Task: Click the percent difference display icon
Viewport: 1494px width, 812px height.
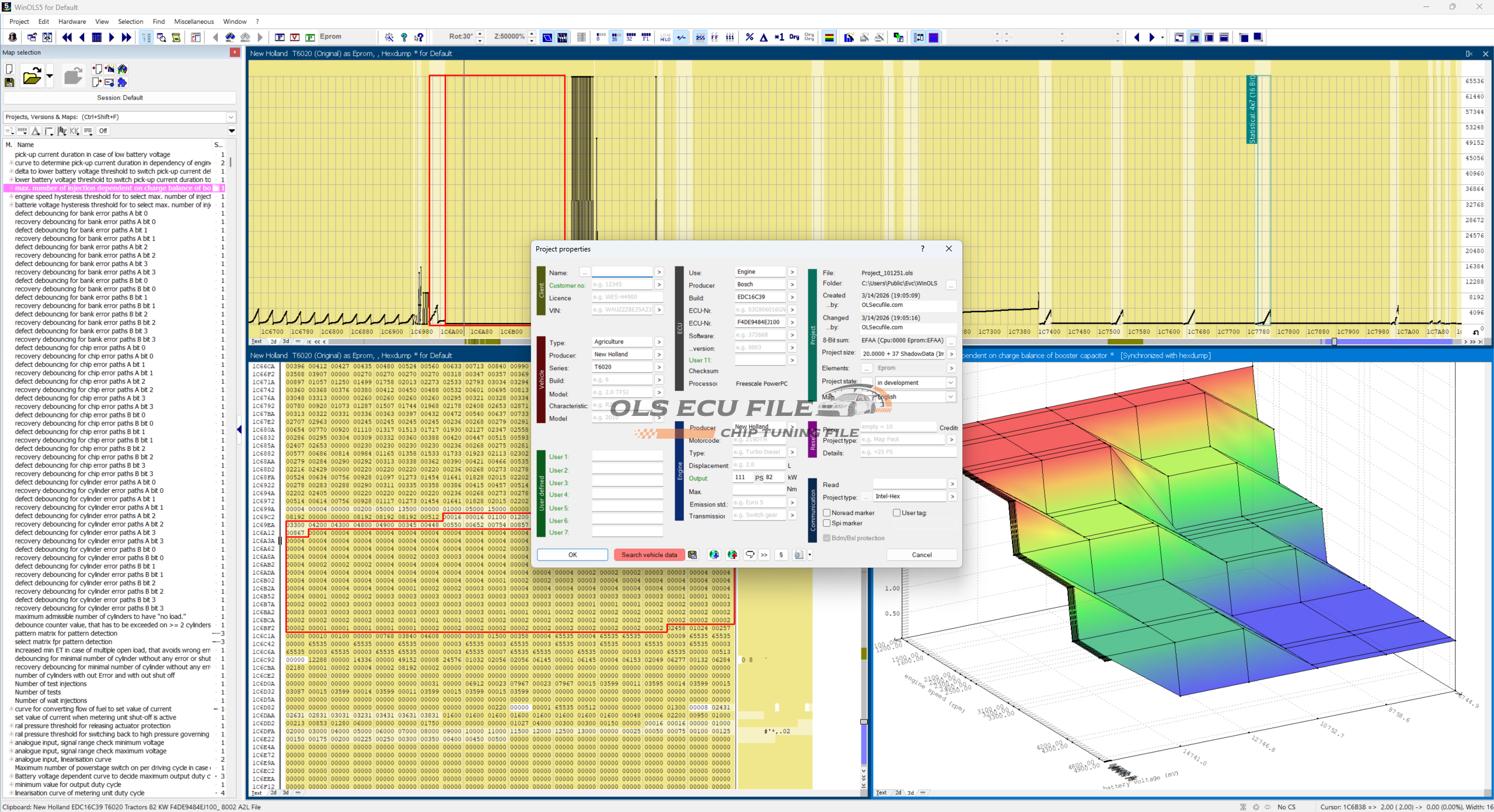Action: click(749, 37)
